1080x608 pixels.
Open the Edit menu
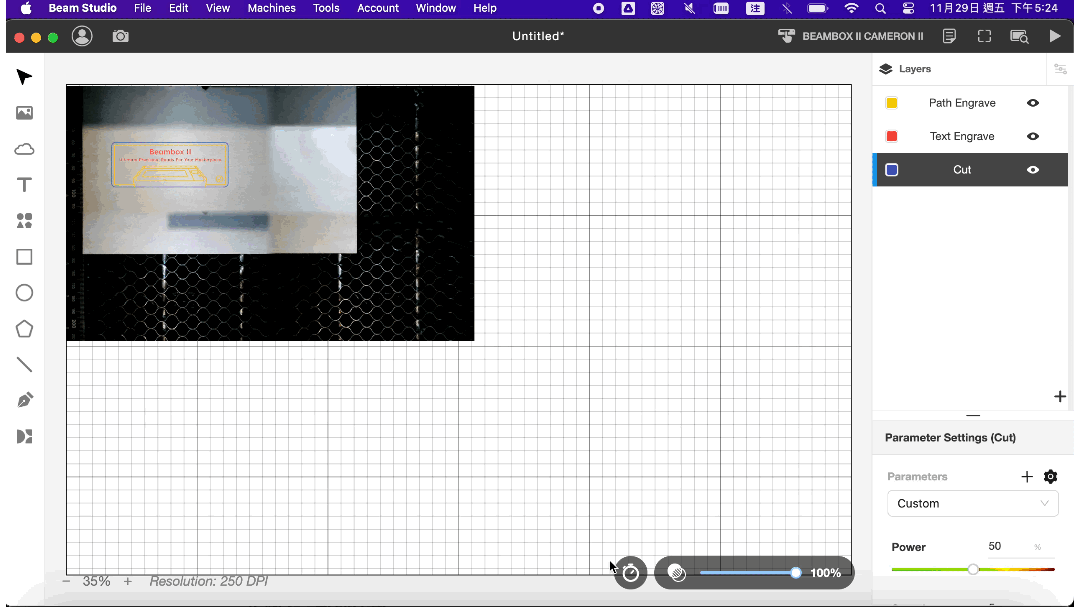[x=178, y=8]
